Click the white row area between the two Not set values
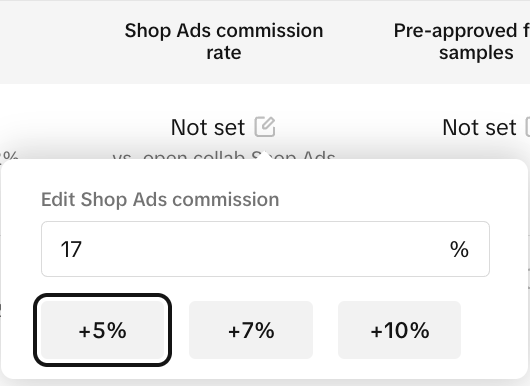This screenshot has width=530, height=386. [358, 127]
